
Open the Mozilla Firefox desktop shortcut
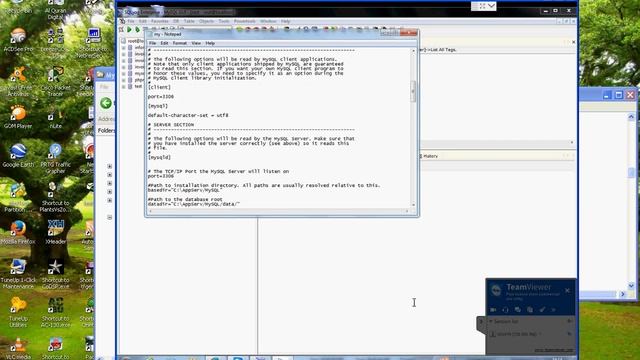pos(18,233)
